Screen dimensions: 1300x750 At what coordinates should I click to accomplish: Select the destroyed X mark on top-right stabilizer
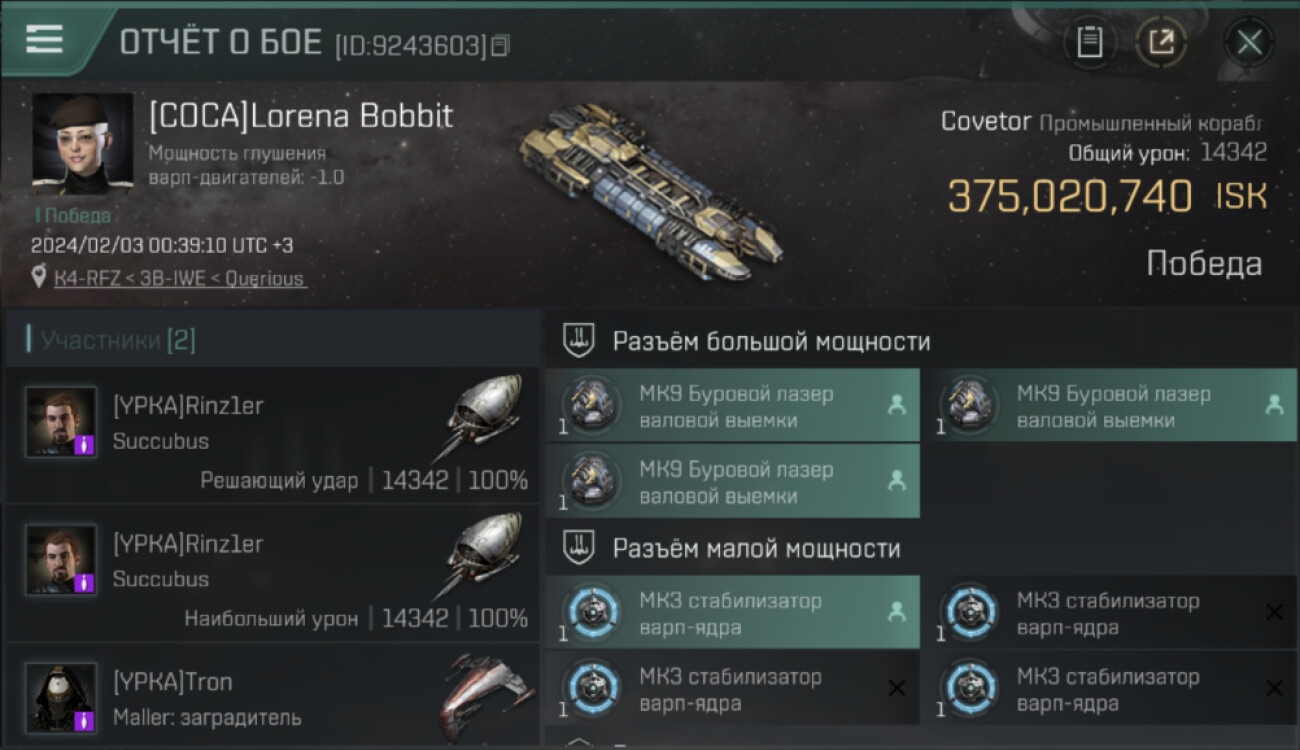(1274, 611)
